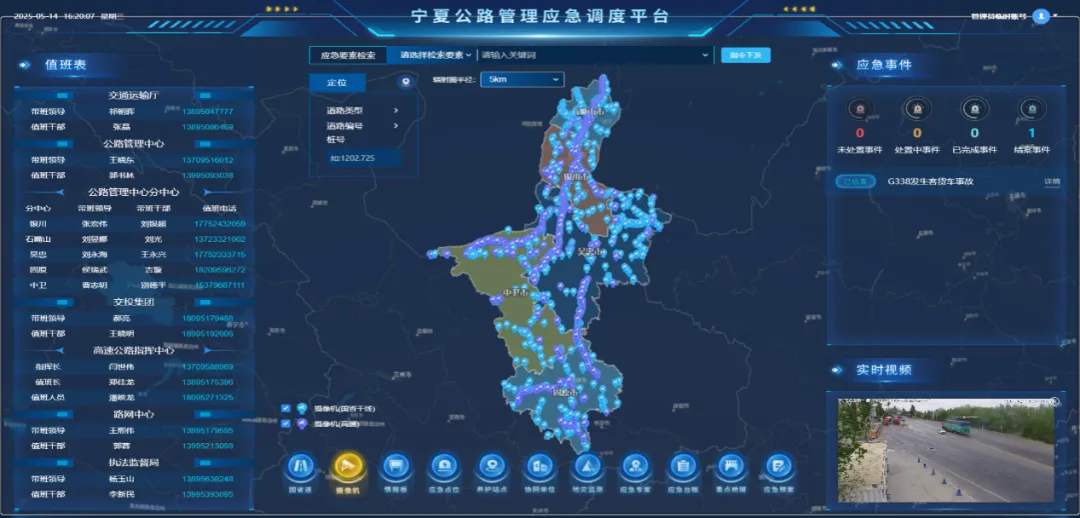Open the 应急专家 expert icon
This screenshot has height=518, width=1080.
[634, 467]
